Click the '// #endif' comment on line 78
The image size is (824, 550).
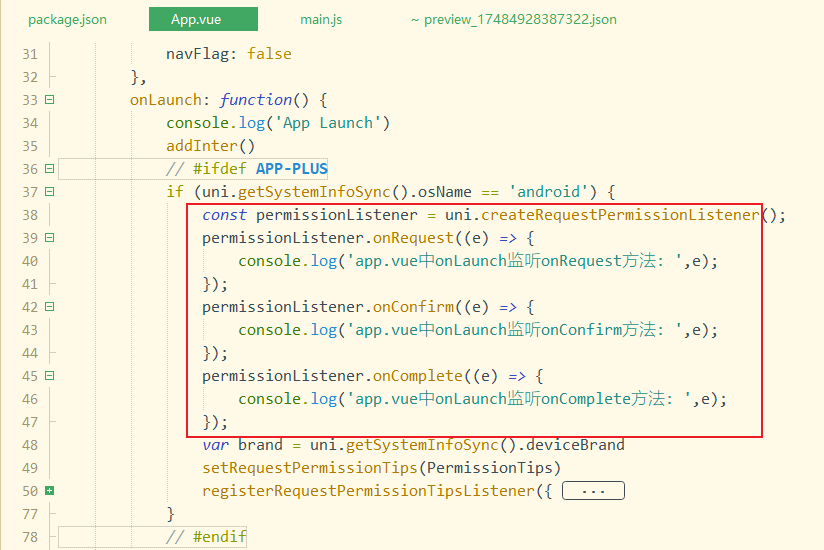tap(205, 537)
